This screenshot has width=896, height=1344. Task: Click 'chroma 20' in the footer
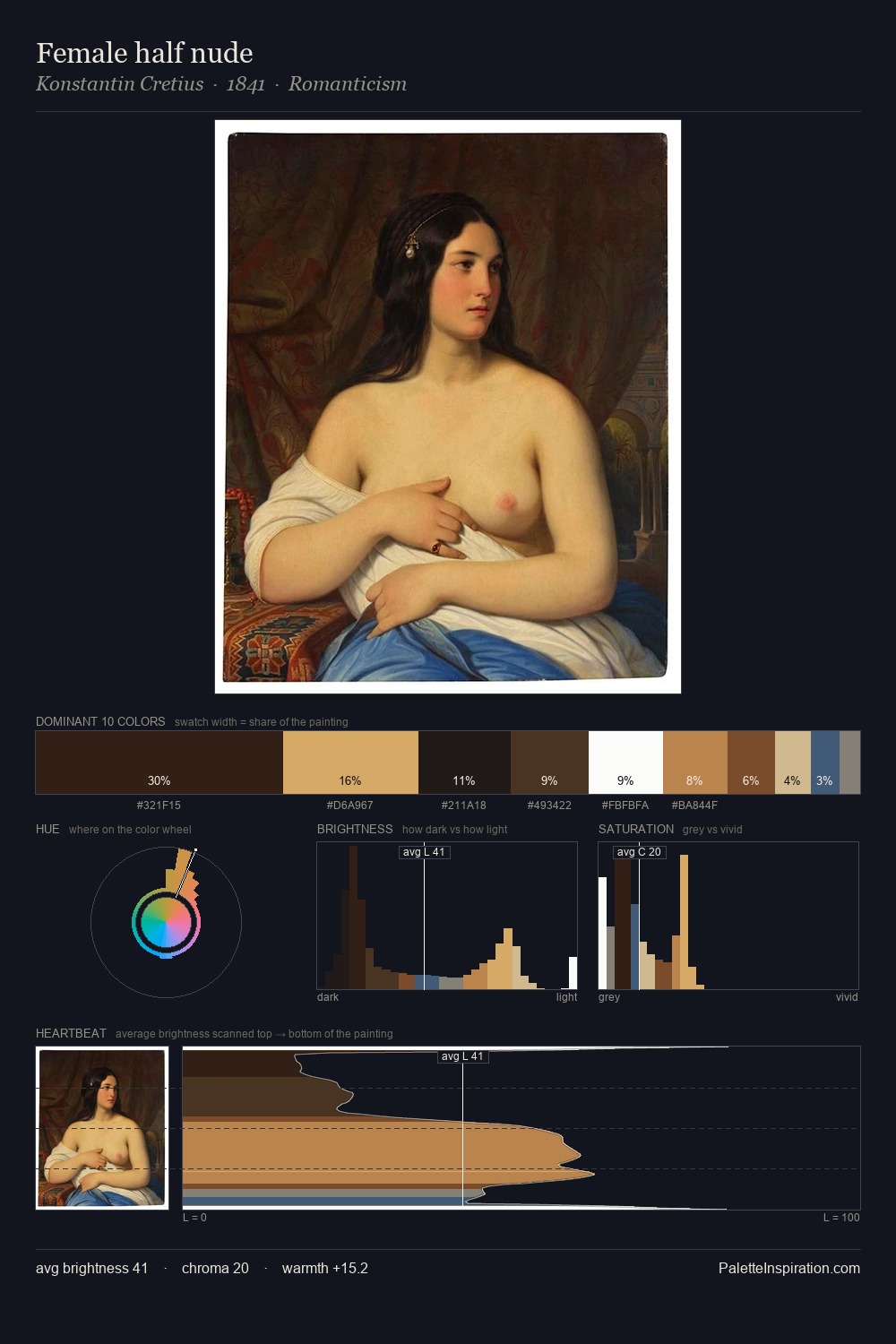pos(215,1268)
